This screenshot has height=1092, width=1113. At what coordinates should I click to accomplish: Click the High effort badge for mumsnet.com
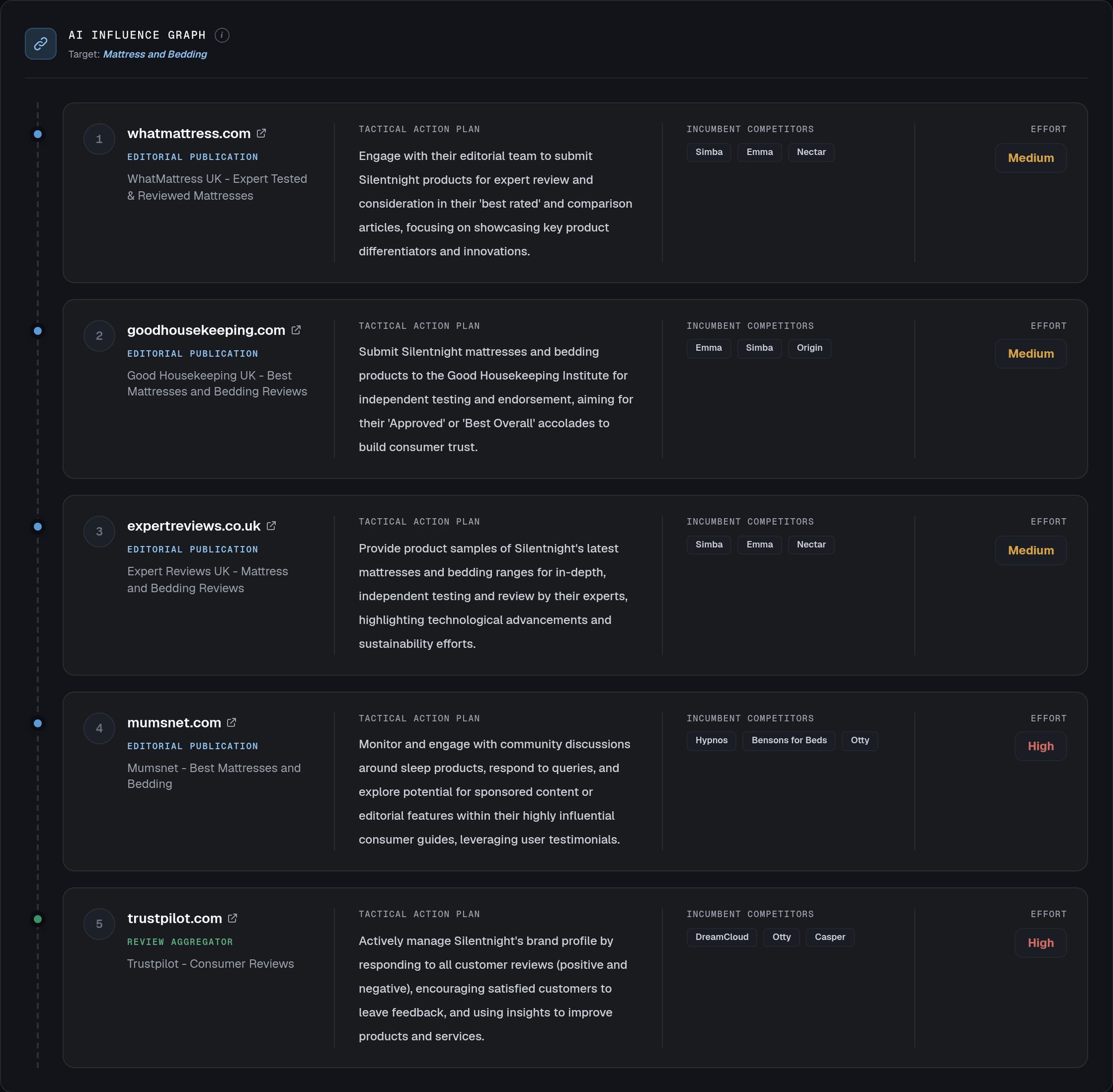[1040, 746]
